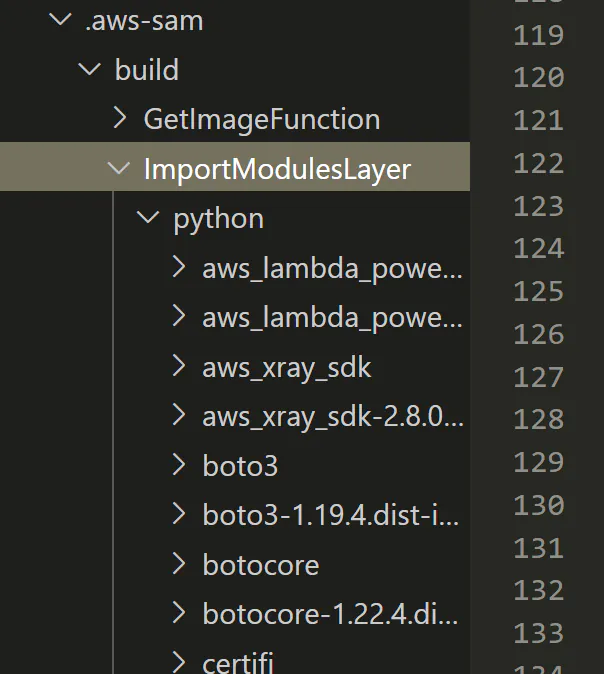Collapse the .aws-sam folder chevron

(x=60, y=19)
